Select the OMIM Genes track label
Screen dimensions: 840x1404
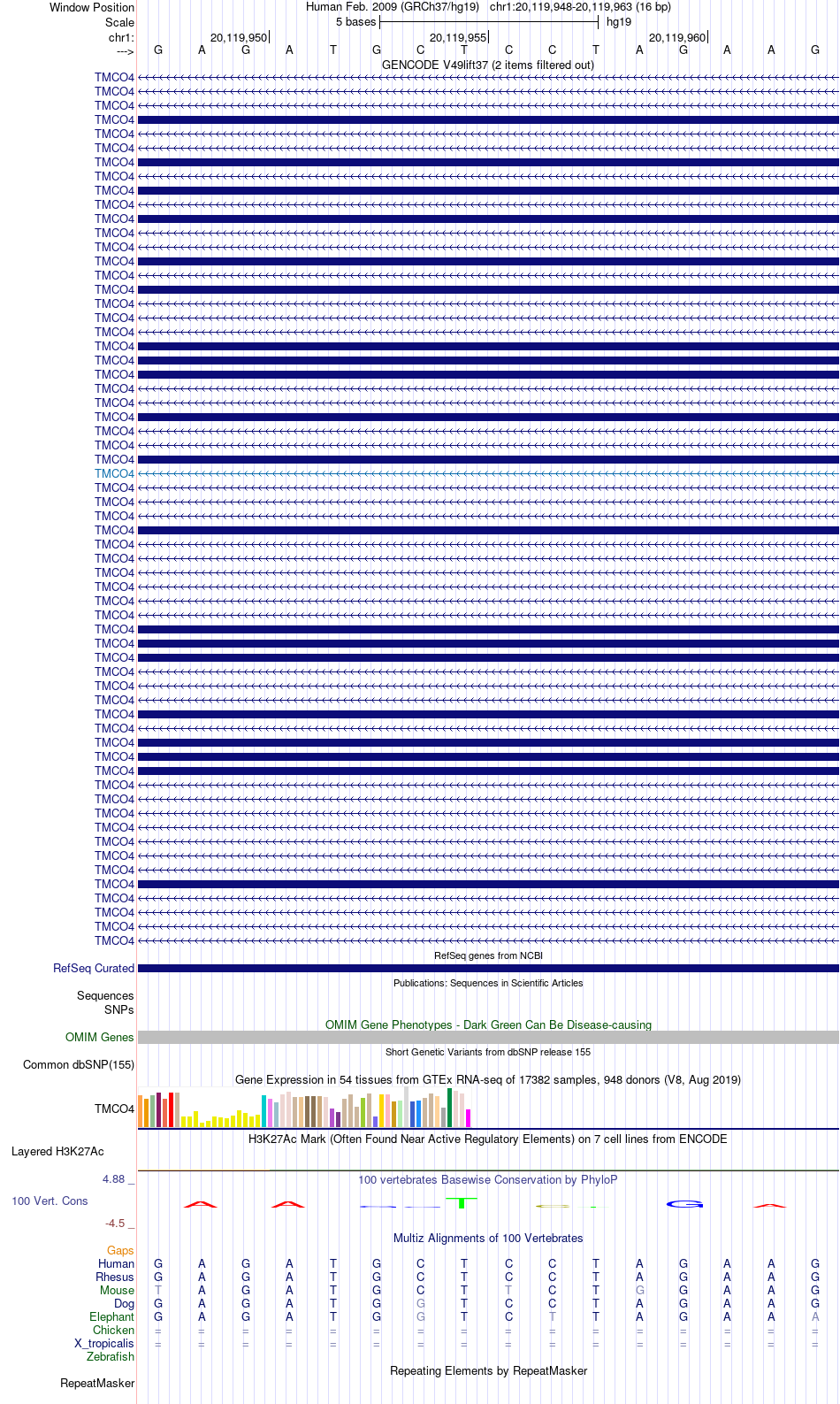coord(100,1037)
